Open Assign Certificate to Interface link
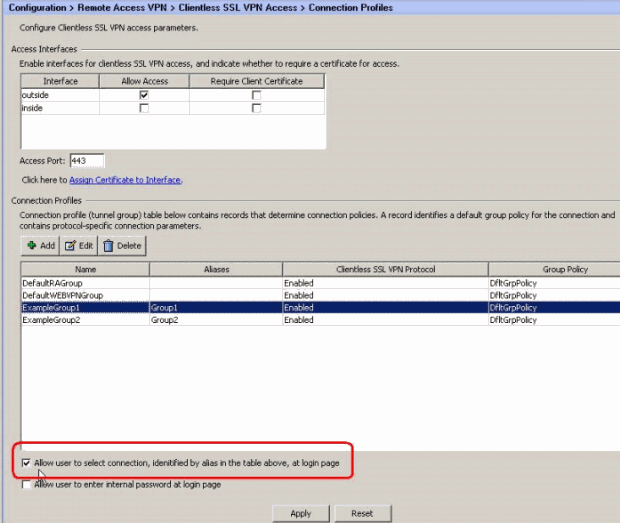 coord(125,180)
